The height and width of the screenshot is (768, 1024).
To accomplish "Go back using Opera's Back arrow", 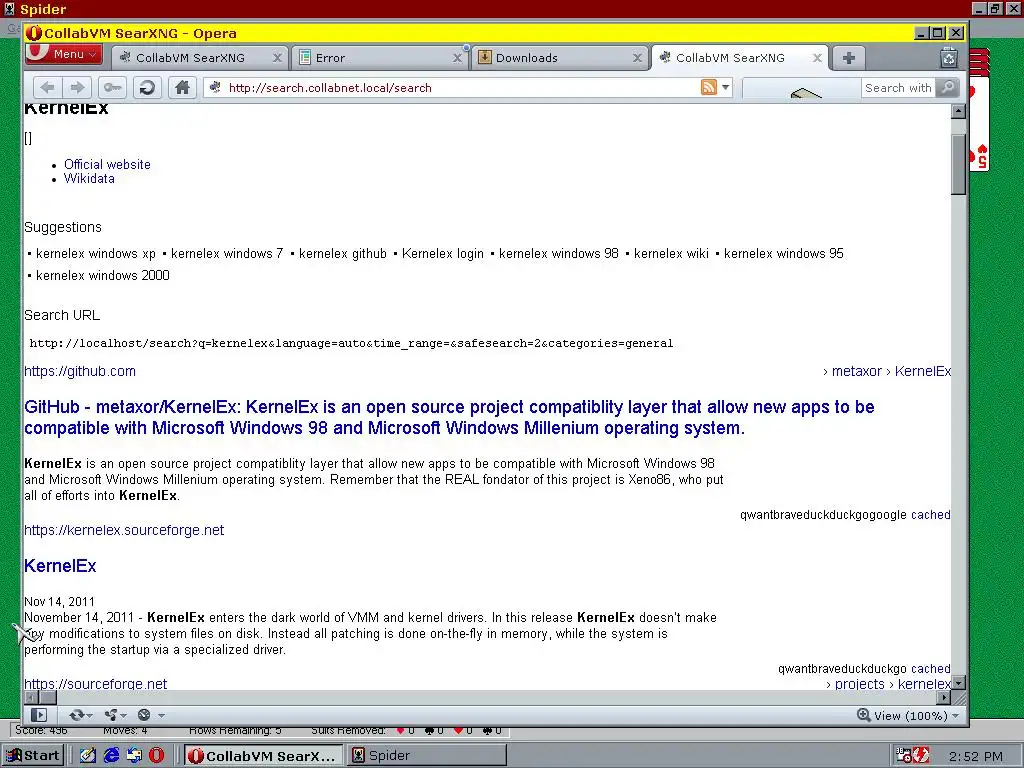I will point(47,88).
